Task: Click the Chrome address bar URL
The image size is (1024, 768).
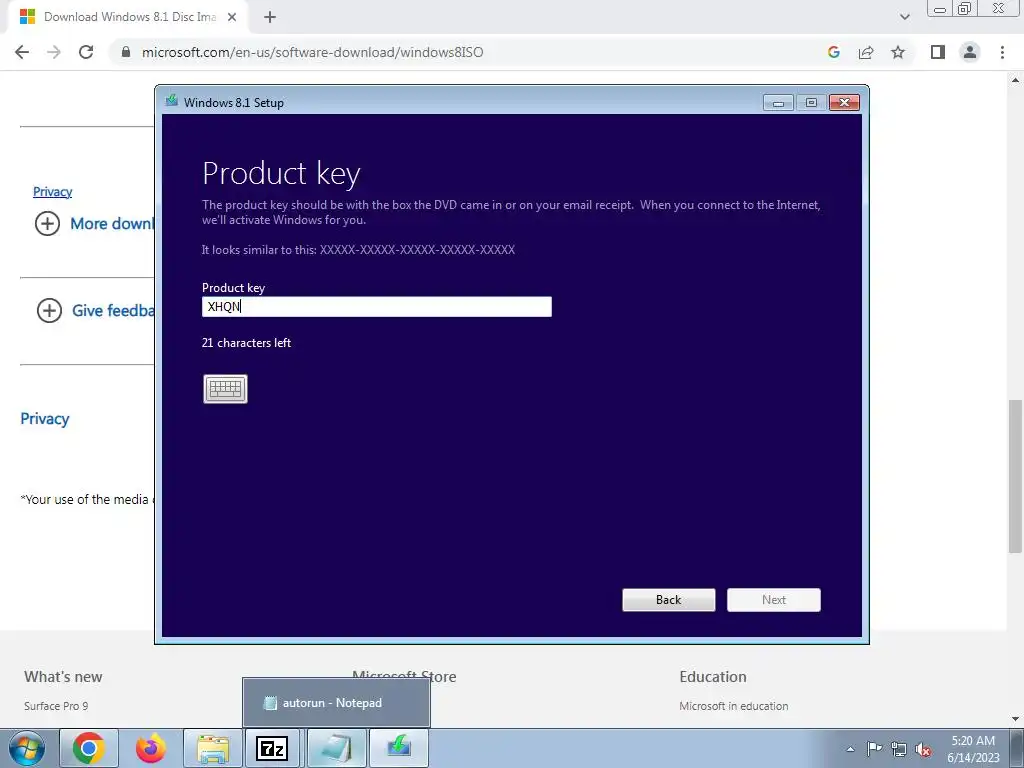Action: tap(313, 52)
